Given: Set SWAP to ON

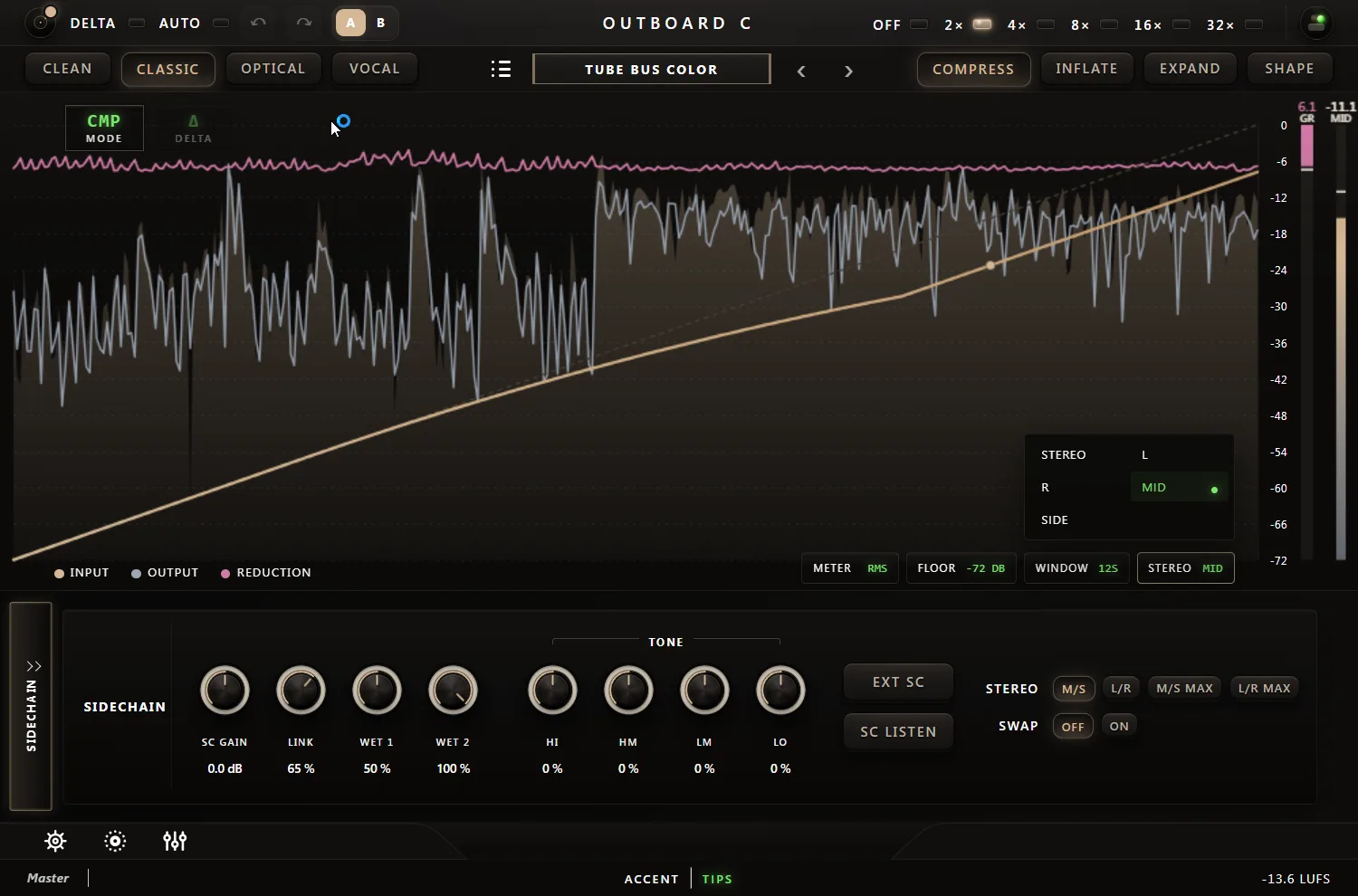Looking at the screenshot, I should [1120, 727].
